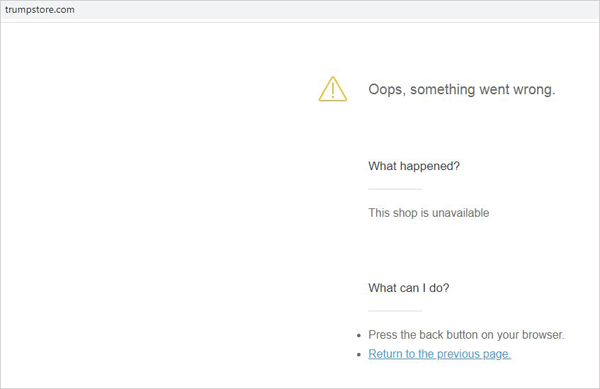Click the empty gray address bar area
The height and width of the screenshot is (389, 600).
click(x=337, y=10)
